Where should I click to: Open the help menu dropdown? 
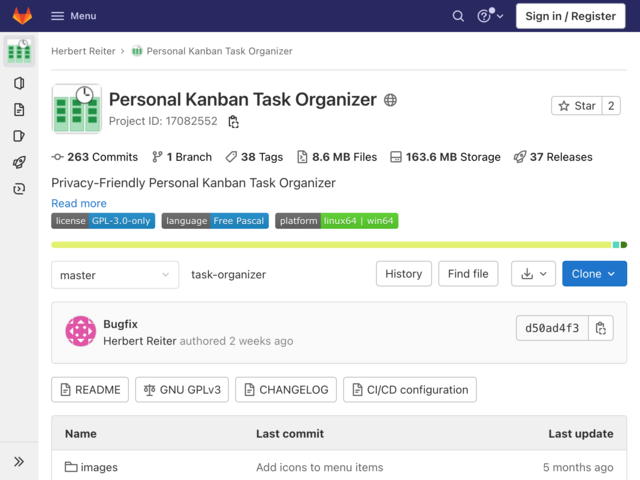pyautogui.click(x=490, y=16)
